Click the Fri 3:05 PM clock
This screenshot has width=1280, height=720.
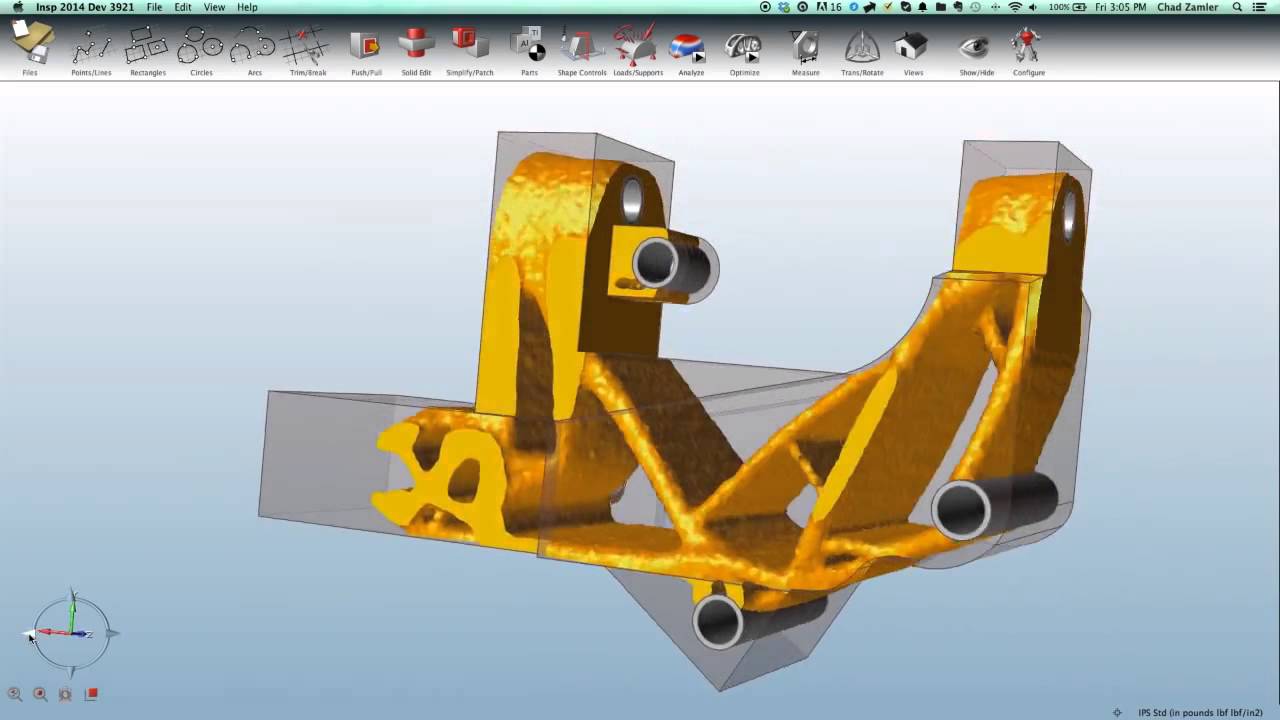[x=1121, y=7]
